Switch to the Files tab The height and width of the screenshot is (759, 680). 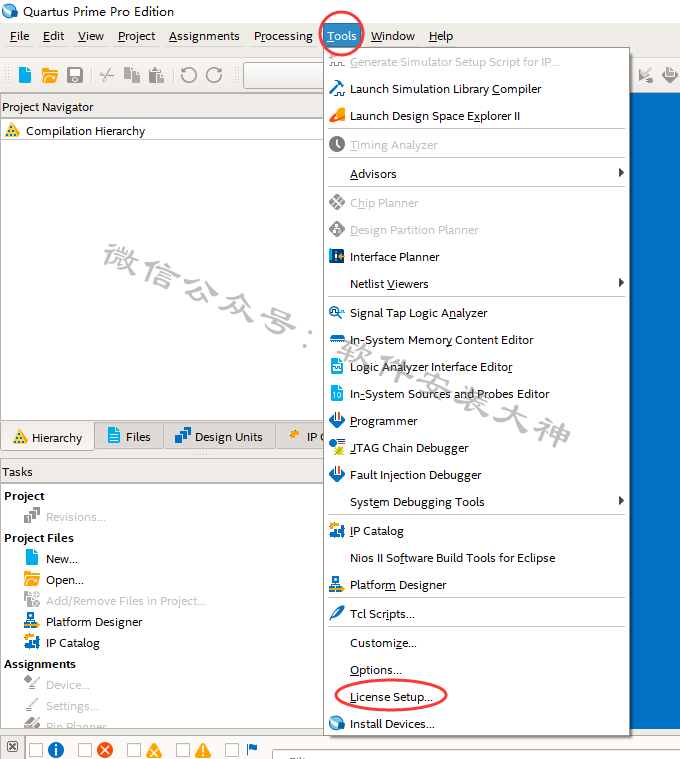[129, 437]
